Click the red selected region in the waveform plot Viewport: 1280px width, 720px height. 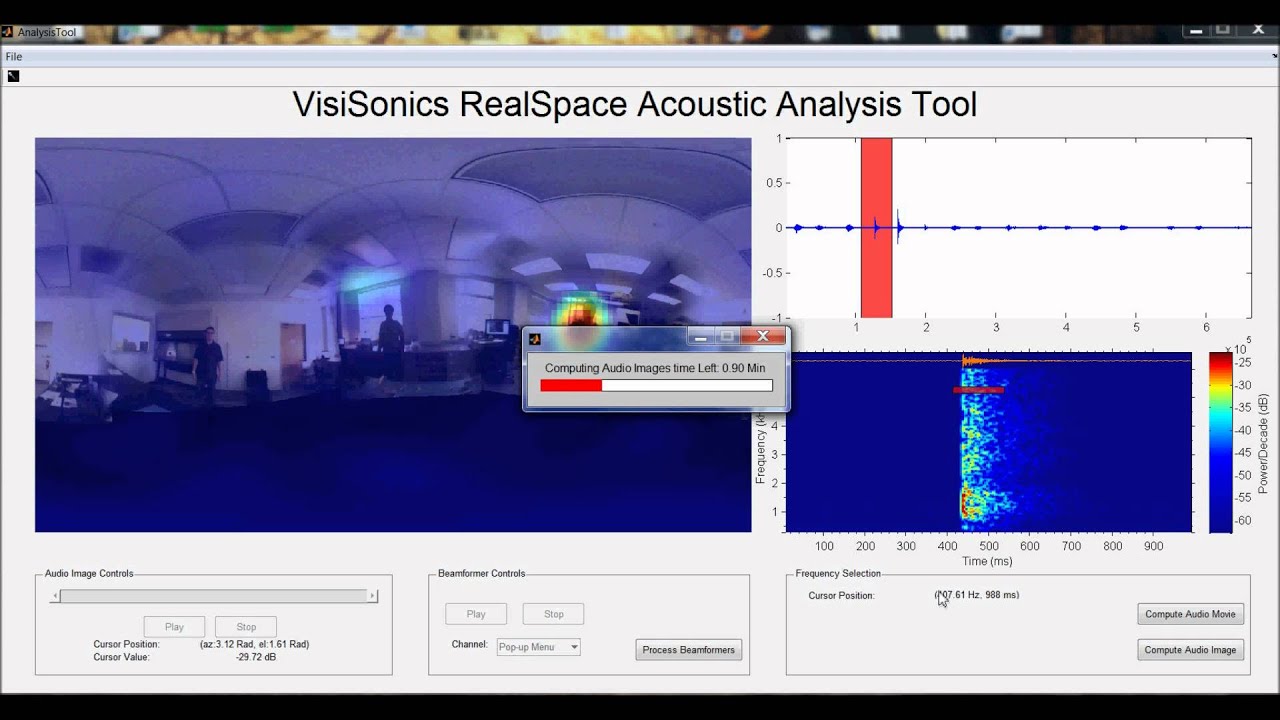pyautogui.click(x=876, y=228)
